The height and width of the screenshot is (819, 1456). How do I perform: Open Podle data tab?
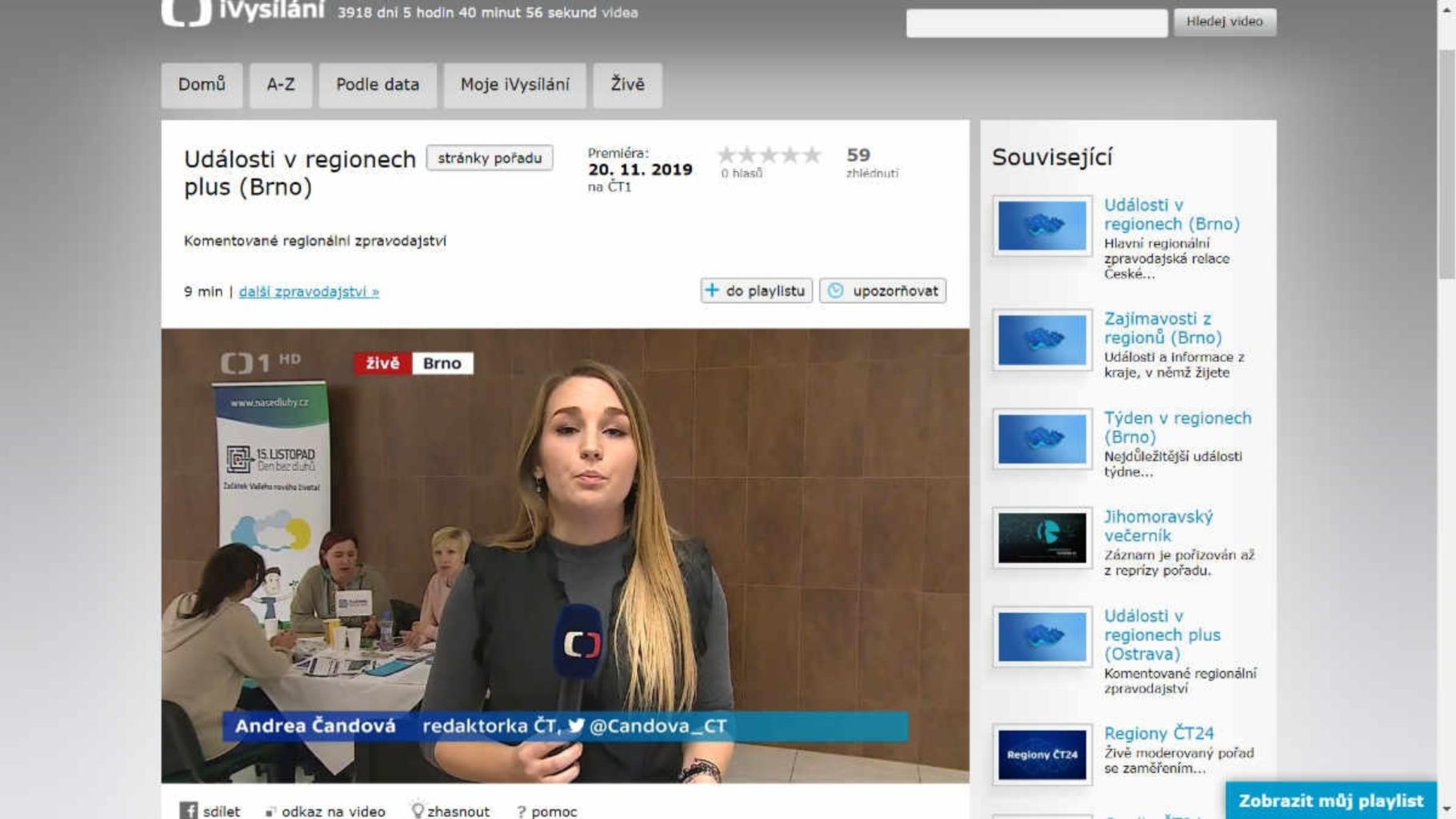coord(377,85)
